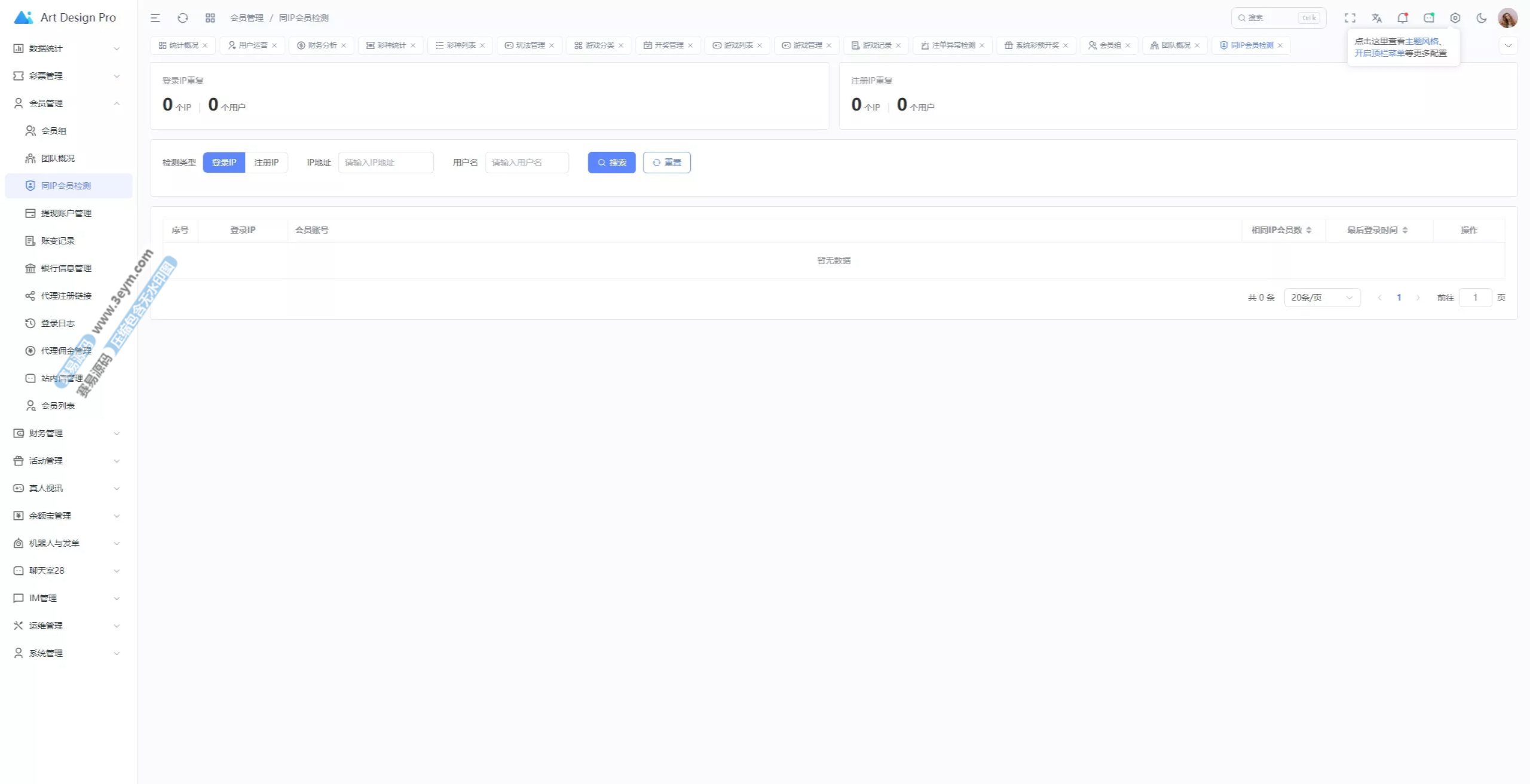Open the quick-entry grid icon in header
The height and width of the screenshot is (784, 1530).
click(210, 18)
